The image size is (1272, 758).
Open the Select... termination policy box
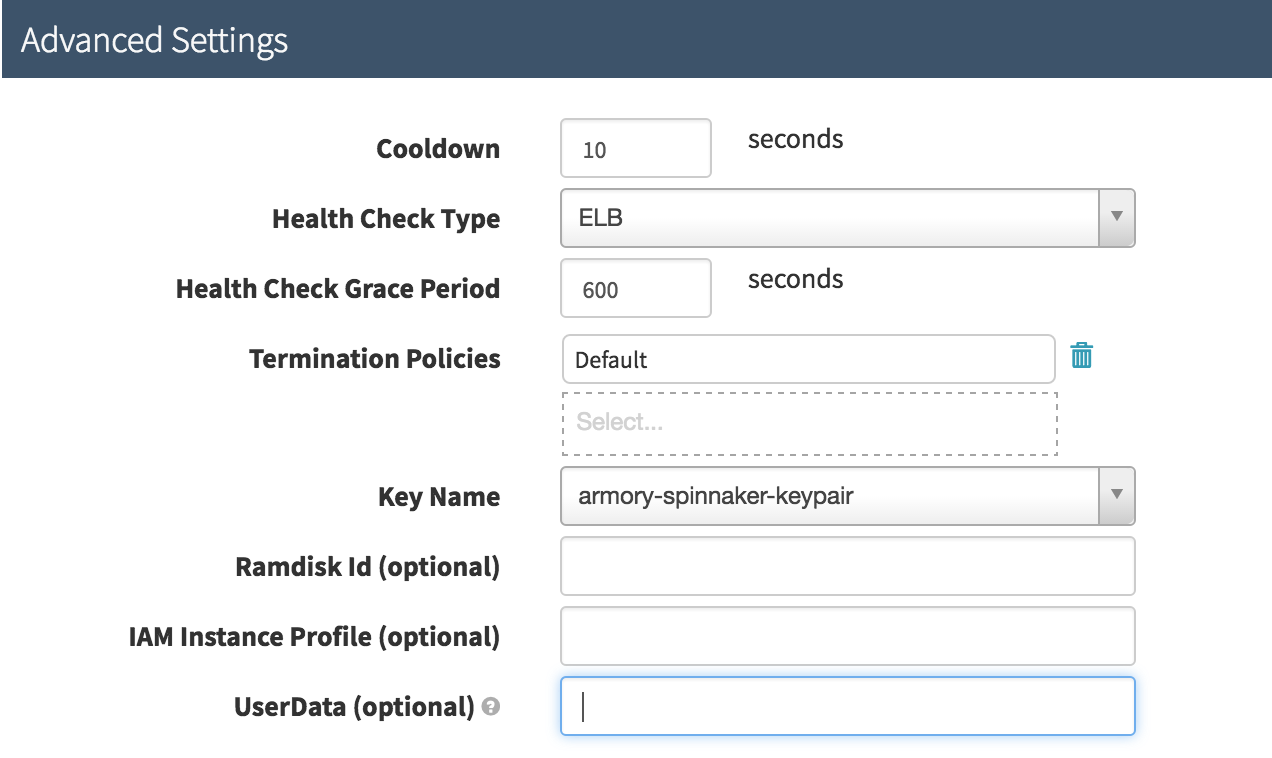[809, 423]
